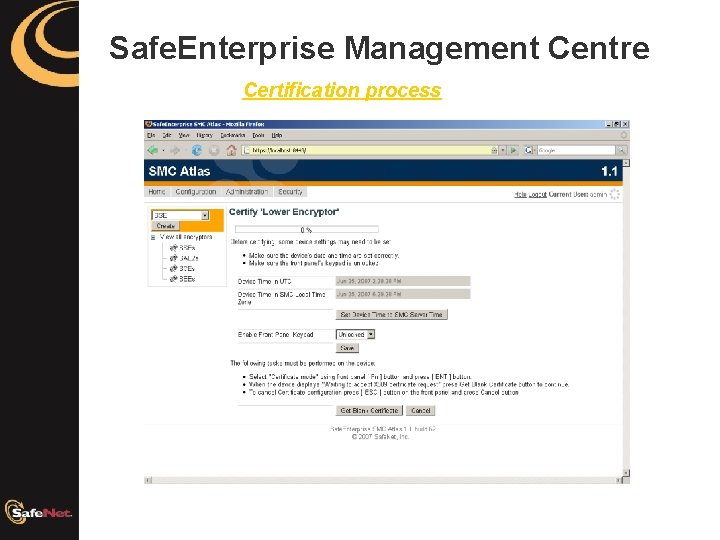Viewport: 720px width, 540px height.
Task: Click the fourth encryptor tree node icon
Action: (173, 279)
